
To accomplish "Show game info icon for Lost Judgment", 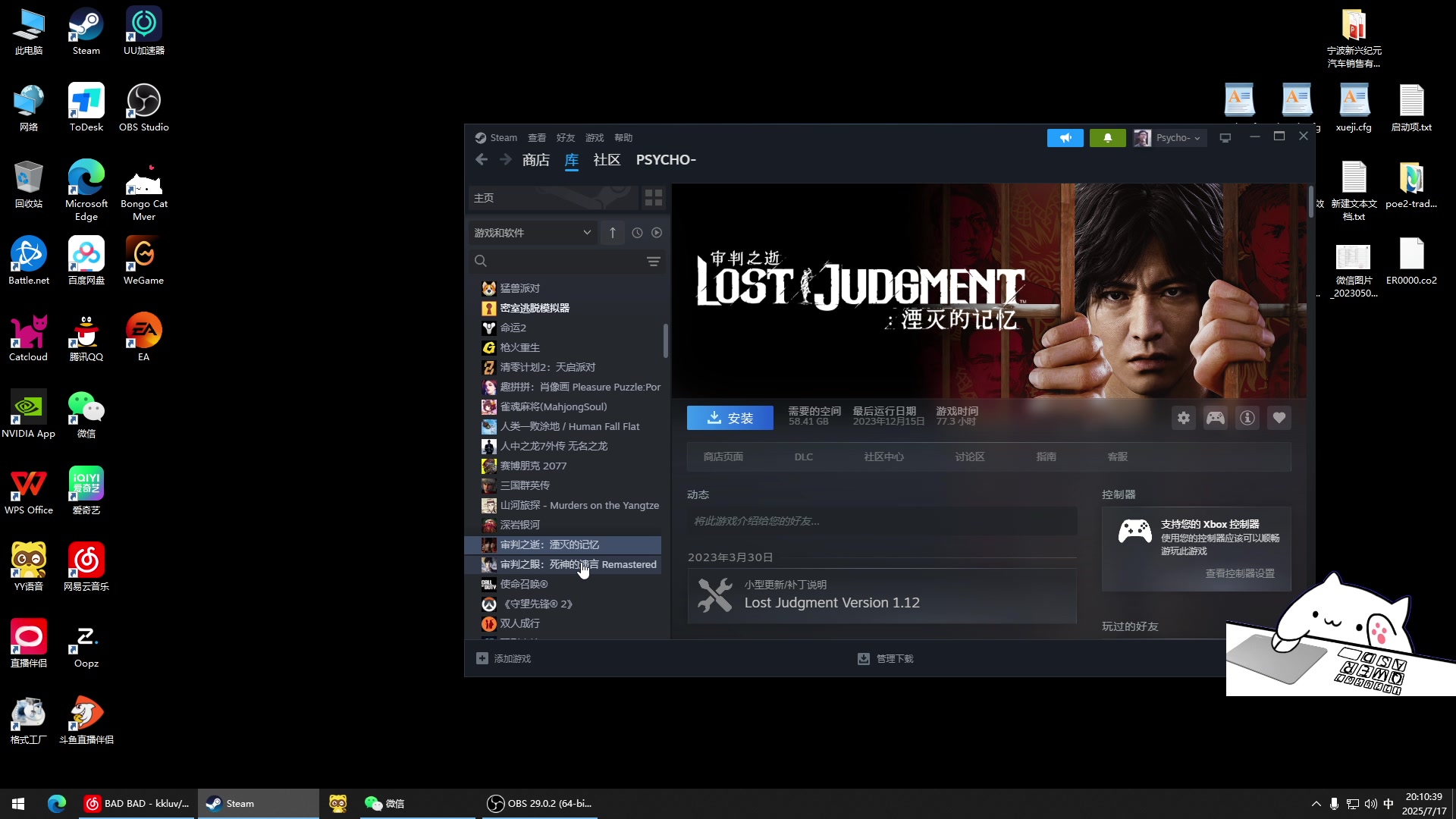I will 1247,418.
